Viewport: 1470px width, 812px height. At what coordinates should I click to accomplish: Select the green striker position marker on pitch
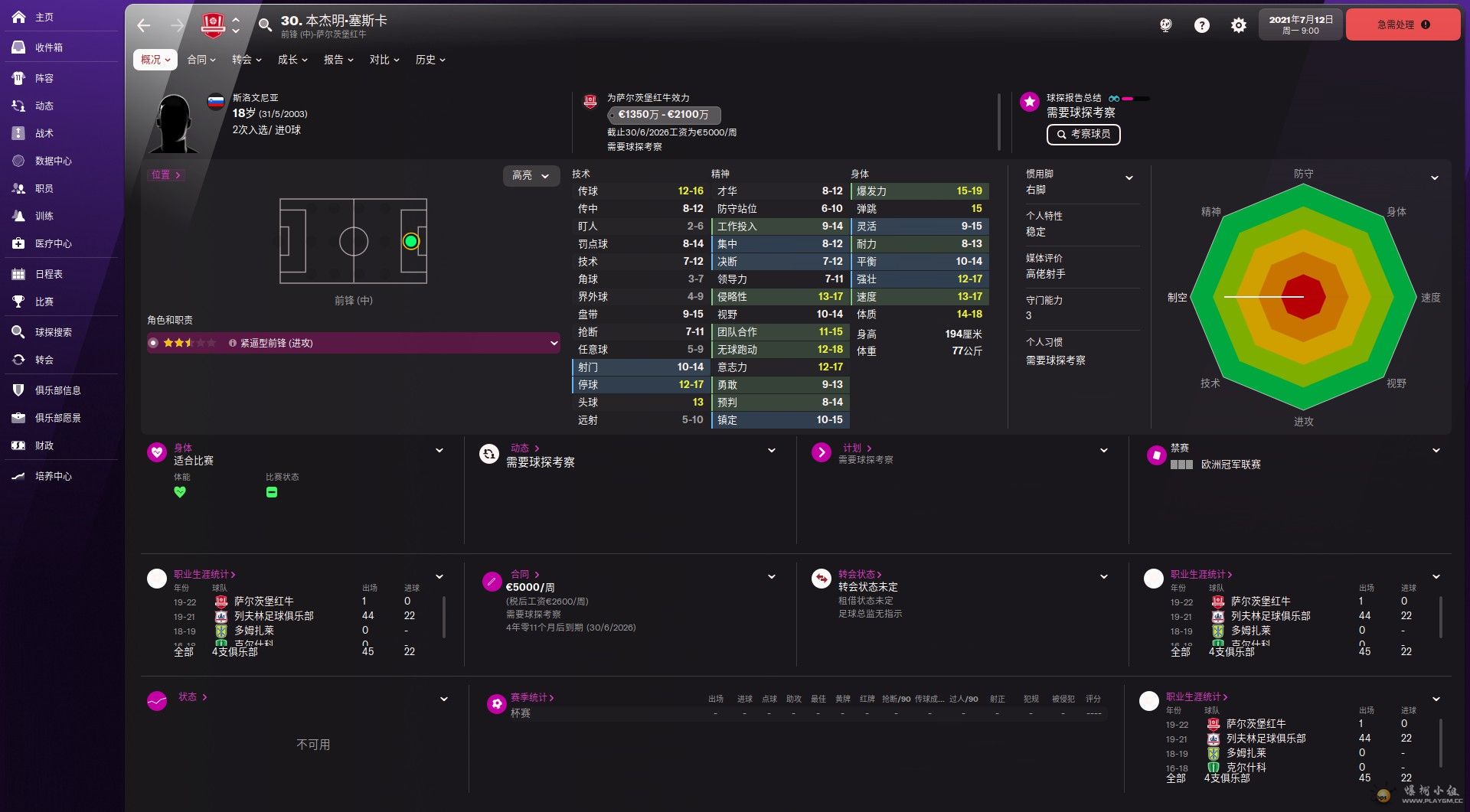click(x=411, y=242)
